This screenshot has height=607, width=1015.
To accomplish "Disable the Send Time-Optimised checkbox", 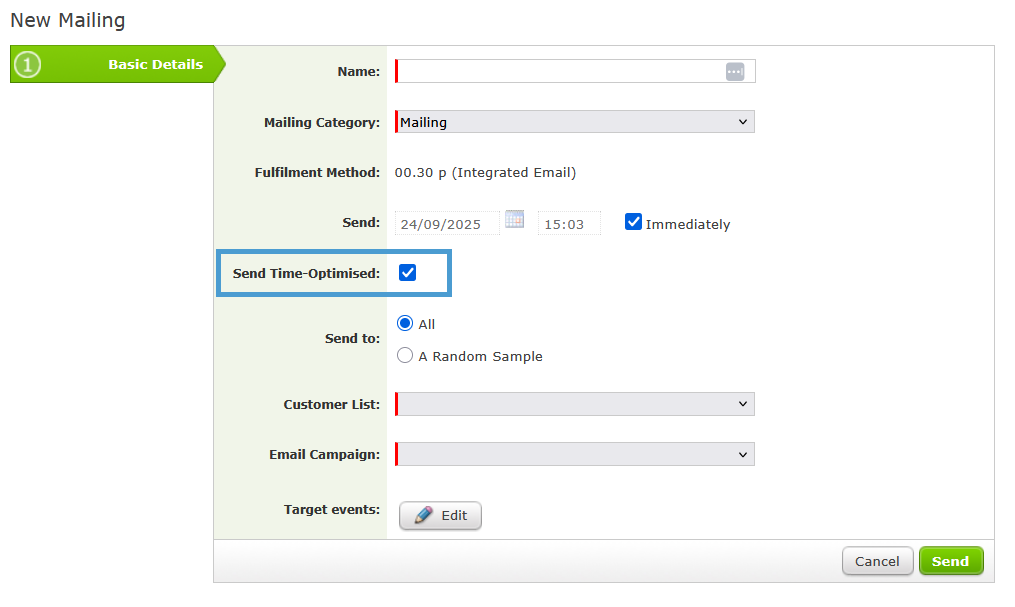I will click(x=407, y=273).
